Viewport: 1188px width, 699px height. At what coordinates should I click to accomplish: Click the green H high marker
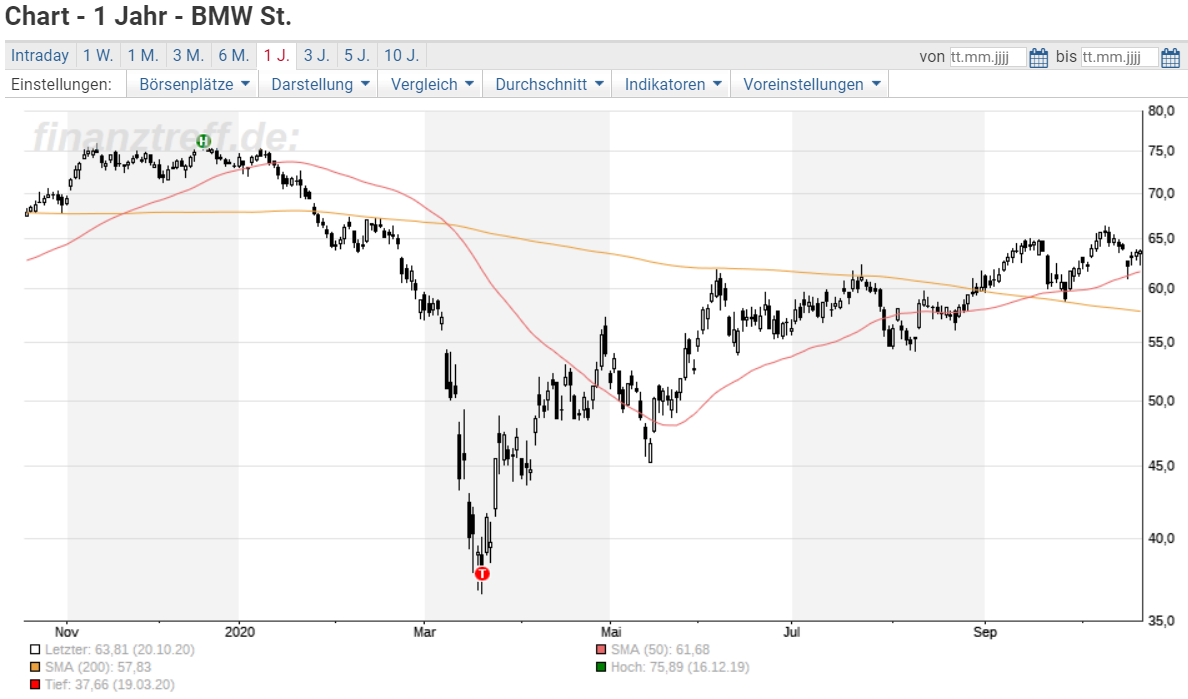tap(203, 141)
